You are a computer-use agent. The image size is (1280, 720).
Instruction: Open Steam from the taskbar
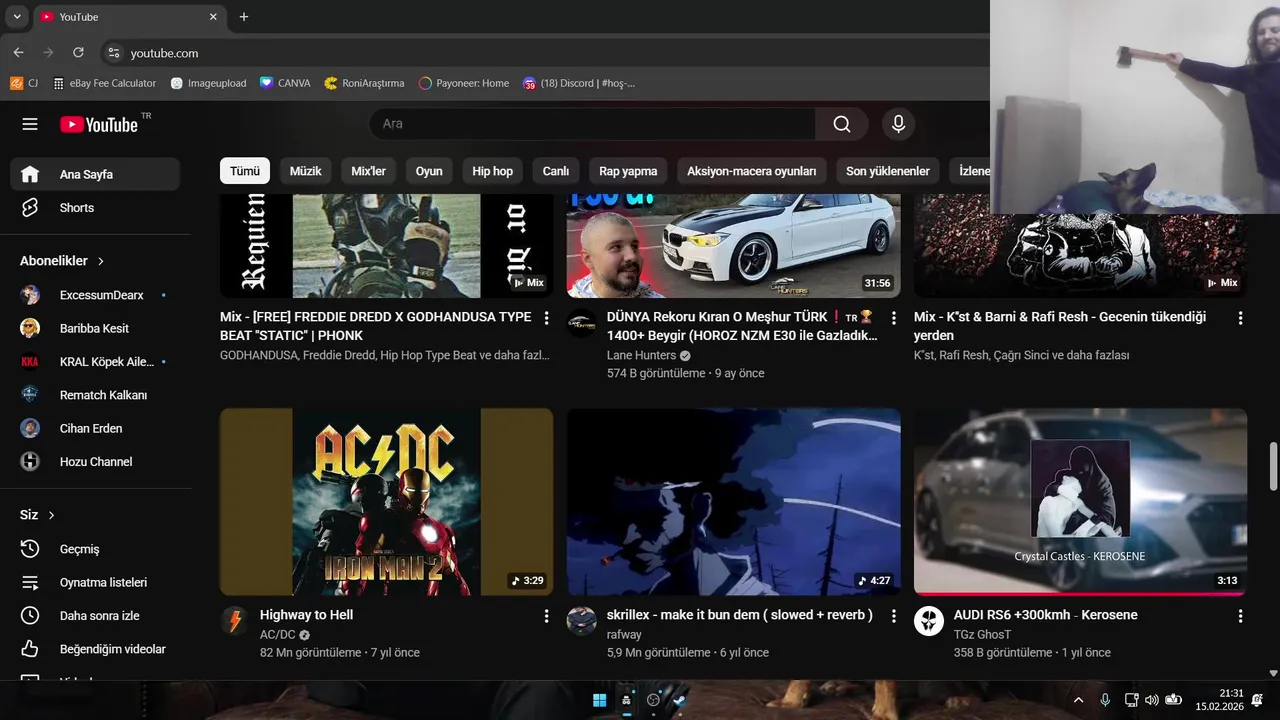(681, 700)
